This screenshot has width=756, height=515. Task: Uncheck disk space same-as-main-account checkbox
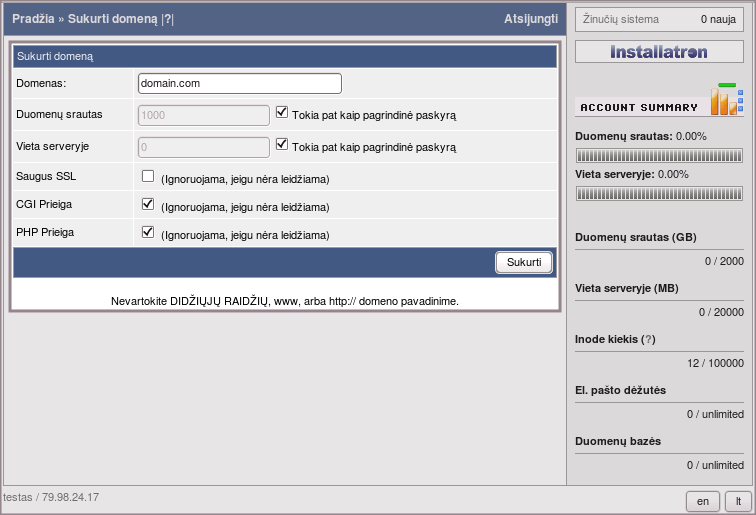282,145
